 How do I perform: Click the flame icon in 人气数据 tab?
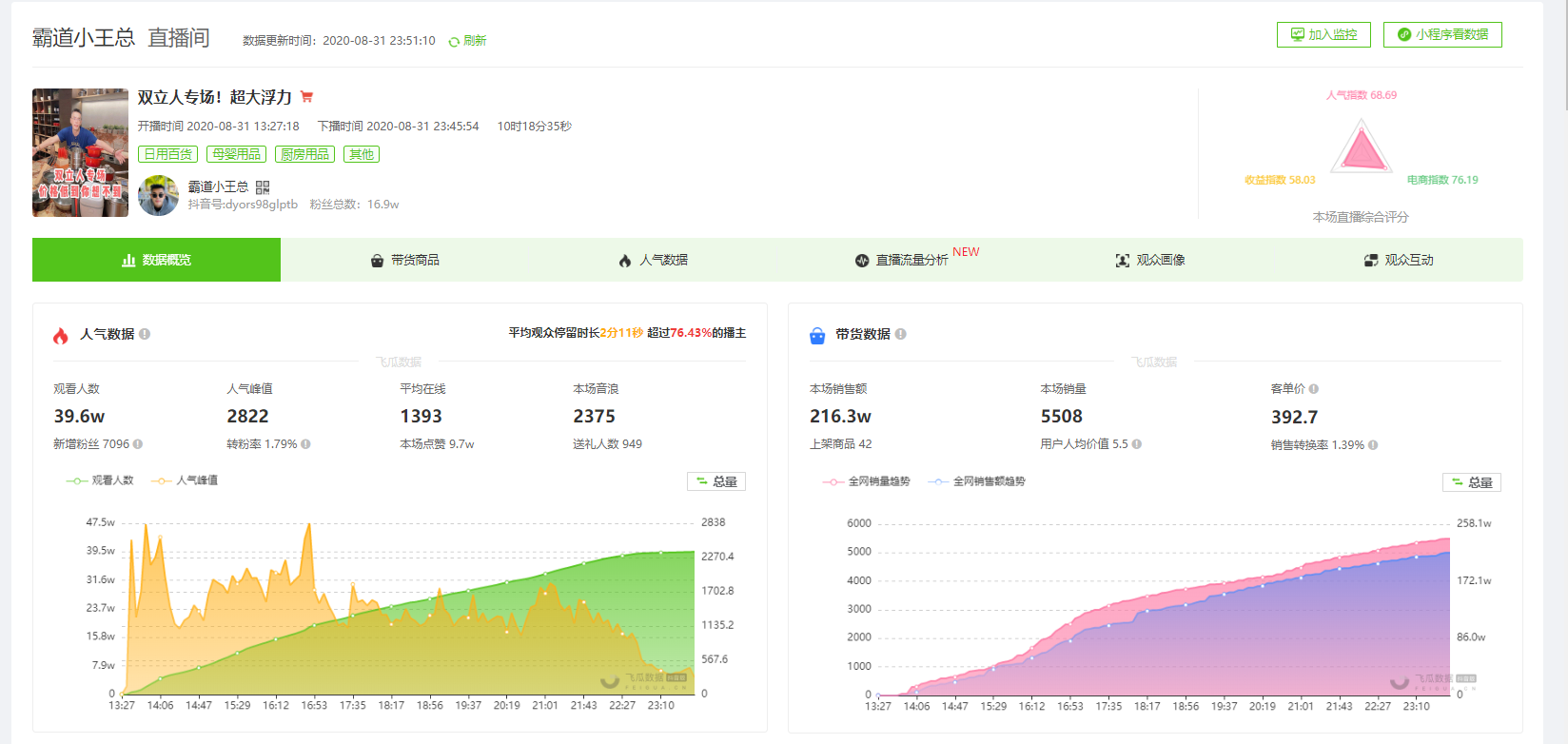click(x=625, y=261)
